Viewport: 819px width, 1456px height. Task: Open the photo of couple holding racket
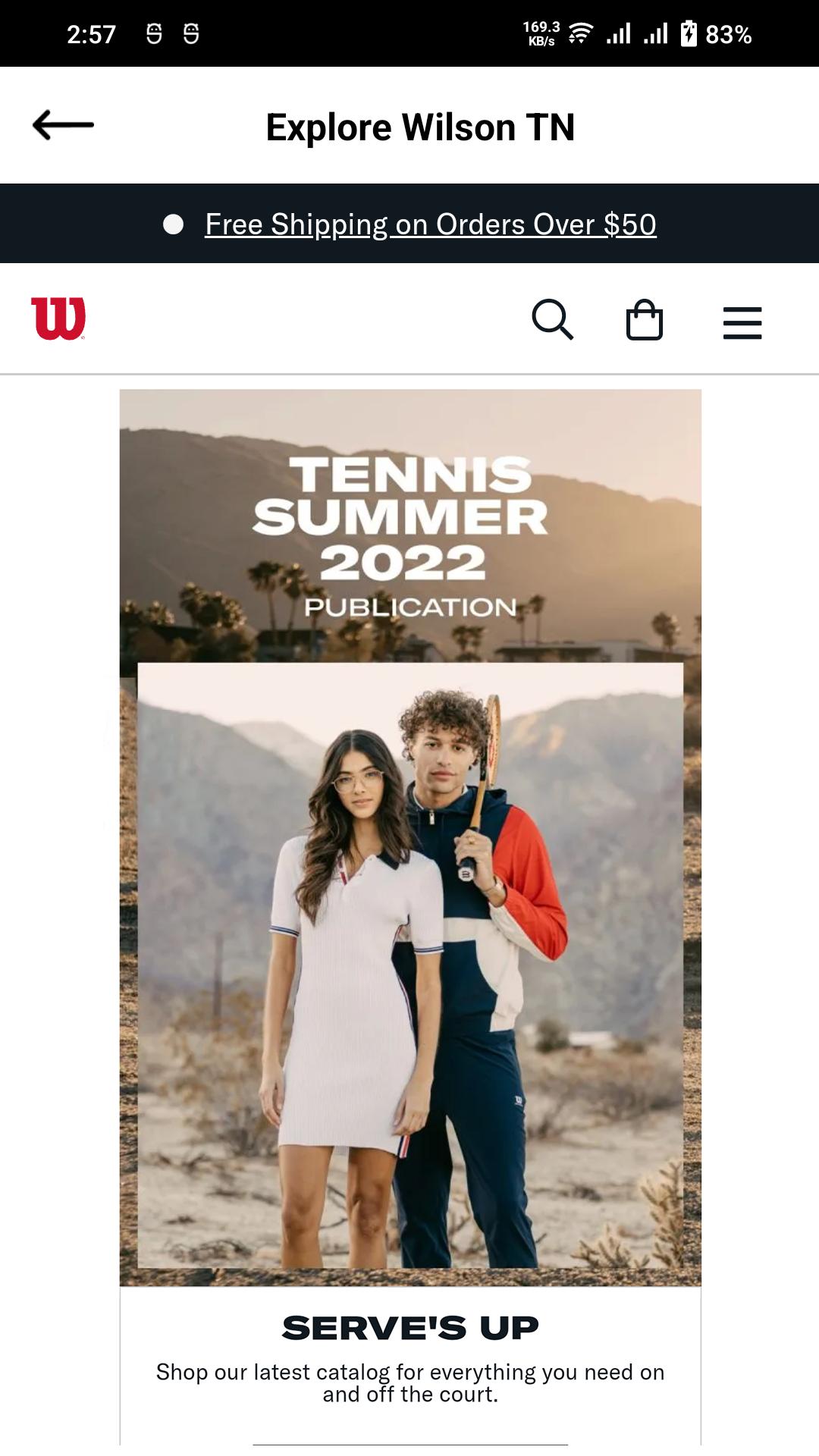[x=410, y=965]
